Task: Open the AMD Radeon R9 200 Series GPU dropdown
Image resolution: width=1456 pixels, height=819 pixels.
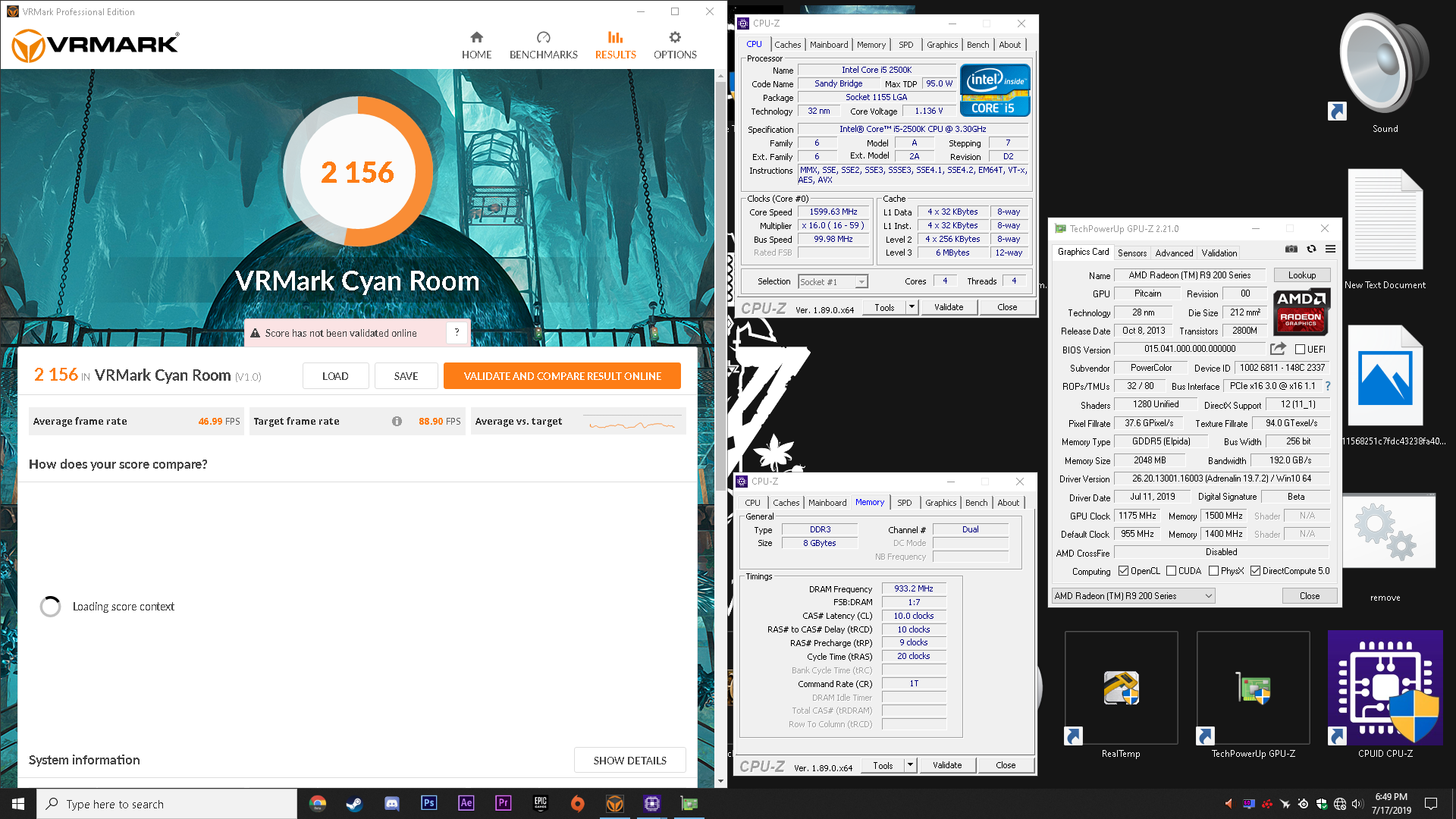Action: click(1133, 596)
